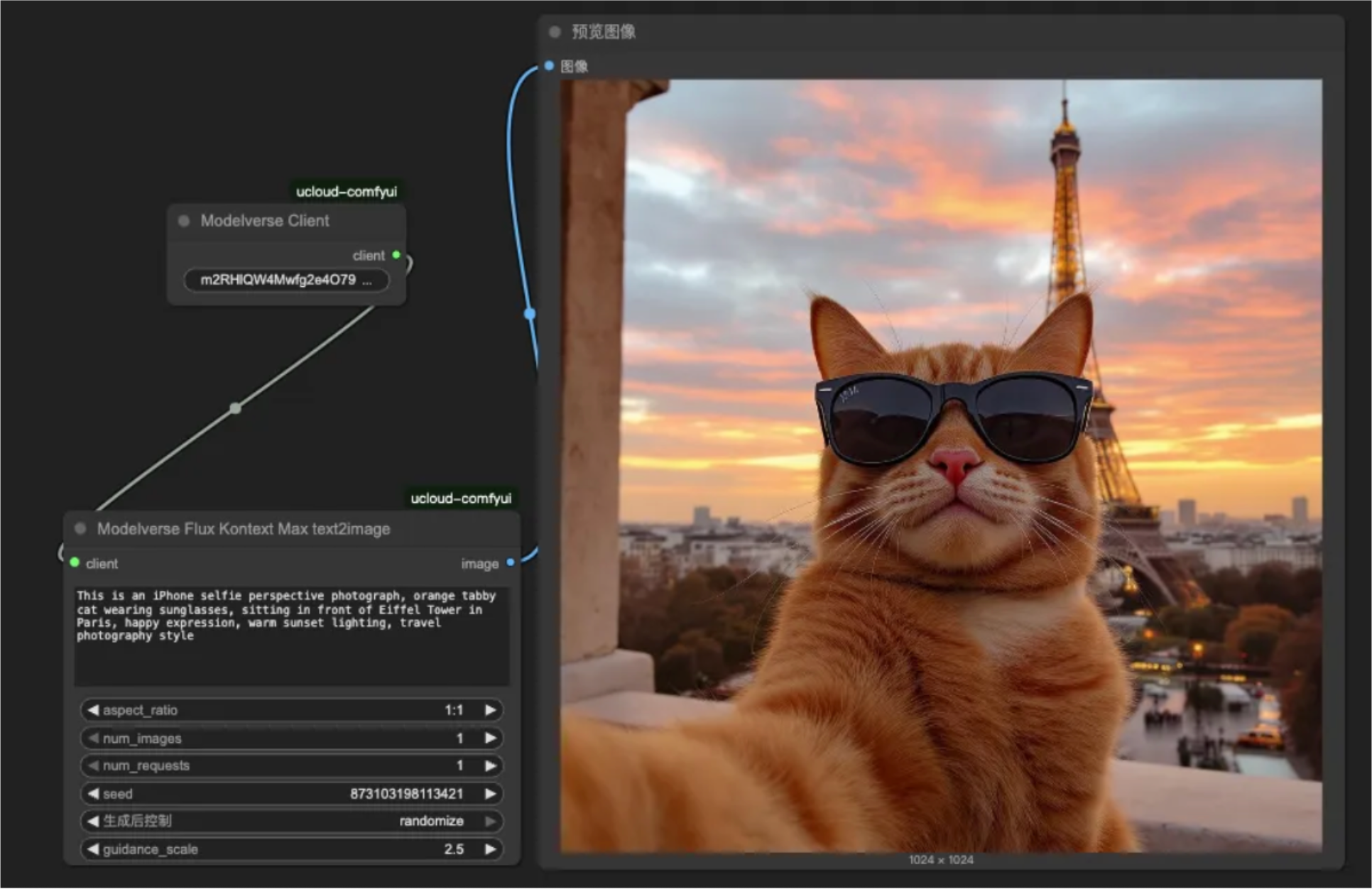
Task: Click the 图像 input slot on the preview node
Action: 549,65
